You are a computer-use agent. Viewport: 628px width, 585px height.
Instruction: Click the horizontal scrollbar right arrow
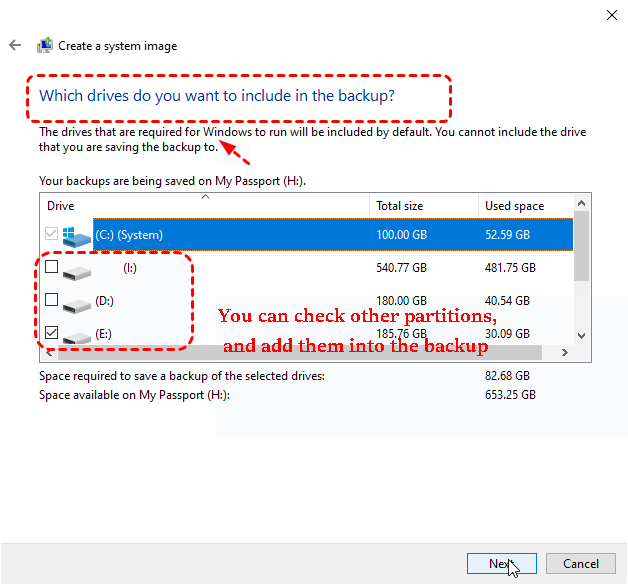click(x=565, y=353)
